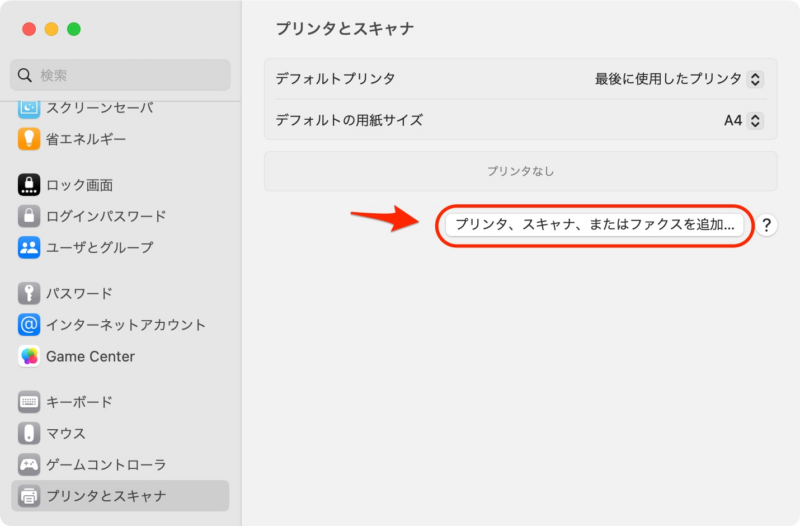Image resolution: width=800 pixels, height=526 pixels.
Task: Go to ログインパスワード in the sidebar
Action: (x=106, y=216)
